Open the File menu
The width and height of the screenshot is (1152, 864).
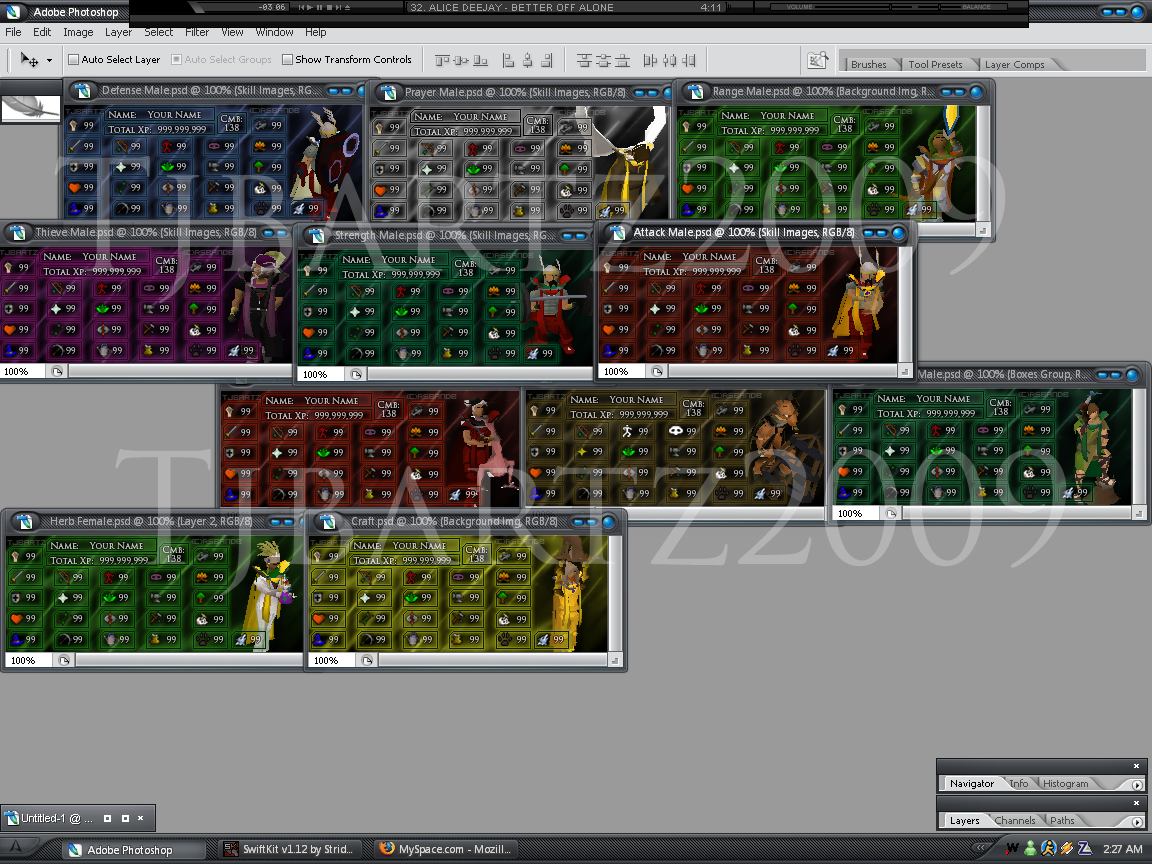pos(13,32)
